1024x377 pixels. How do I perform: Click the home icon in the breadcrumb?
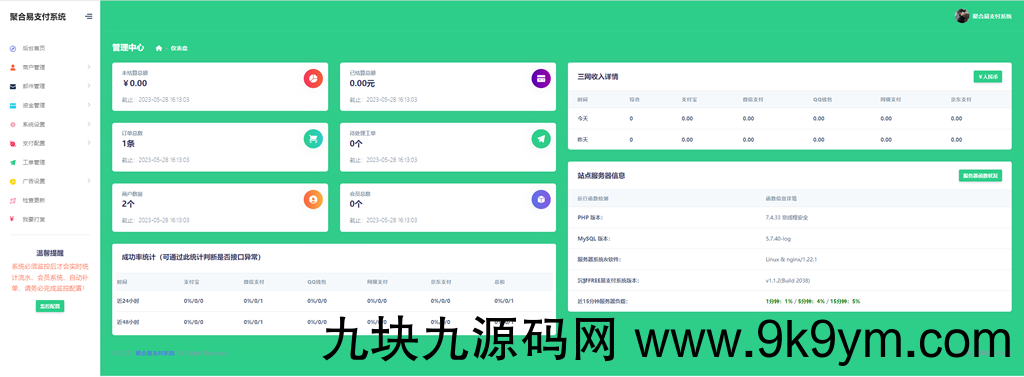click(x=159, y=48)
